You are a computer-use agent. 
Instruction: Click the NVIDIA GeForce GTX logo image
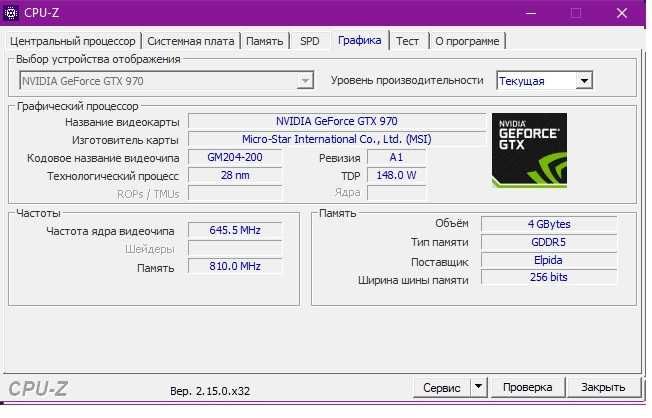[x=529, y=150]
